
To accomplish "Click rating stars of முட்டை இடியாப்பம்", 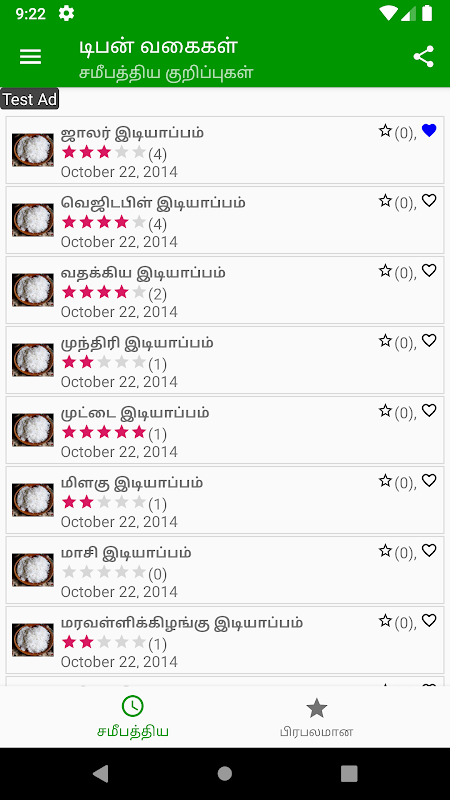I will click(x=104, y=433).
